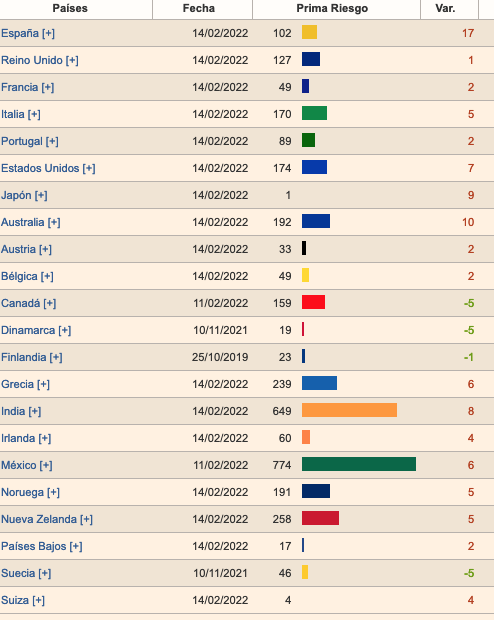Sort by the Prima Riesgo column header
The image size is (494, 620).
[332, 8]
